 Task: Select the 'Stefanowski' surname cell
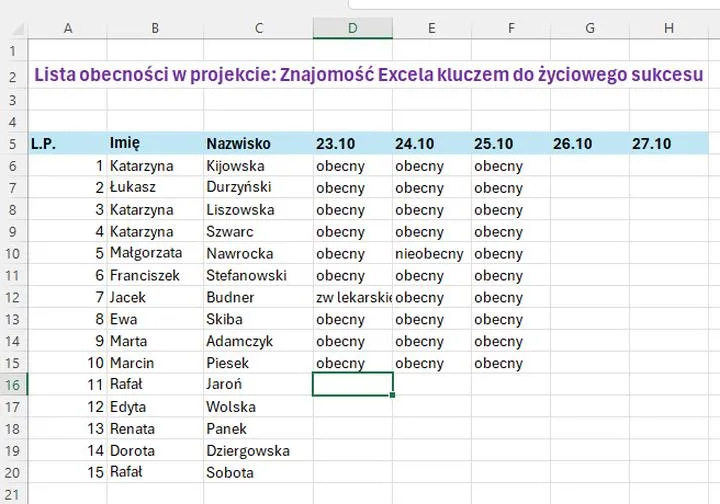coord(259,275)
